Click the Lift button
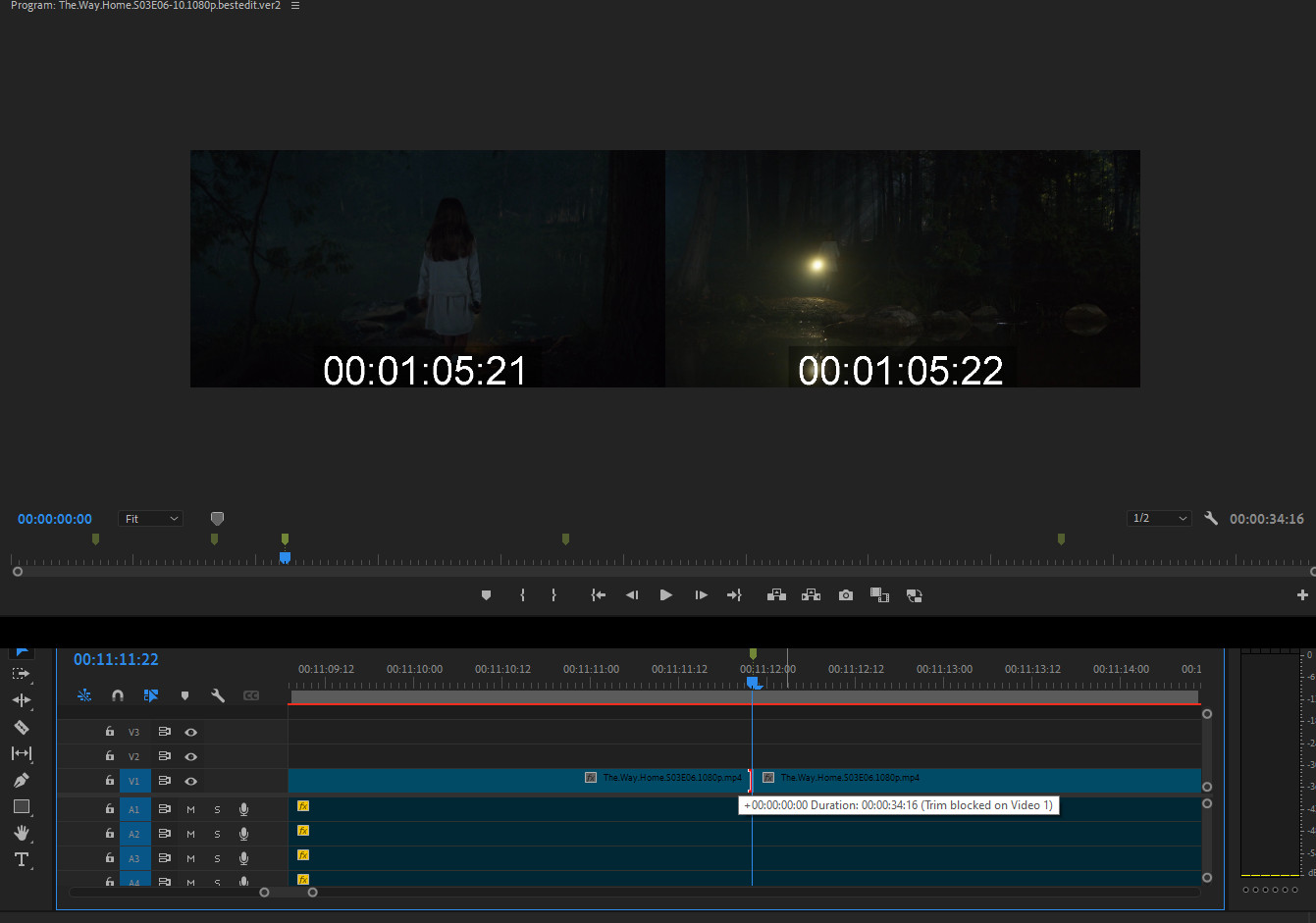This screenshot has height=923, width=1316. (x=776, y=595)
